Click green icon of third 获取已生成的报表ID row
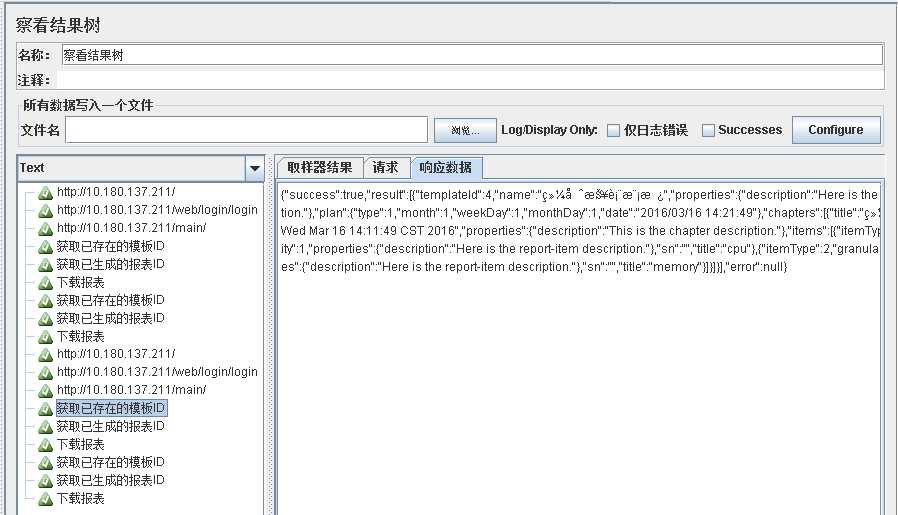The image size is (898, 515). pos(45,427)
